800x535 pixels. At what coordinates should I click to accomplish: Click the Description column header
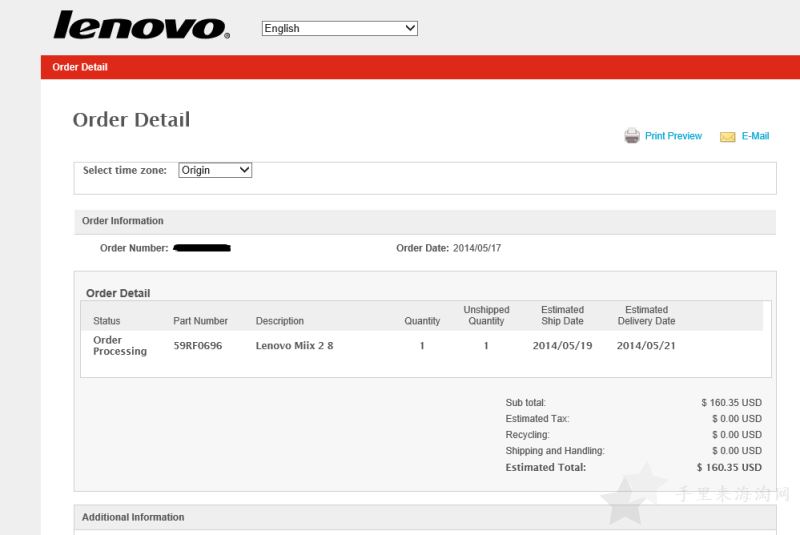[x=280, y=321]
